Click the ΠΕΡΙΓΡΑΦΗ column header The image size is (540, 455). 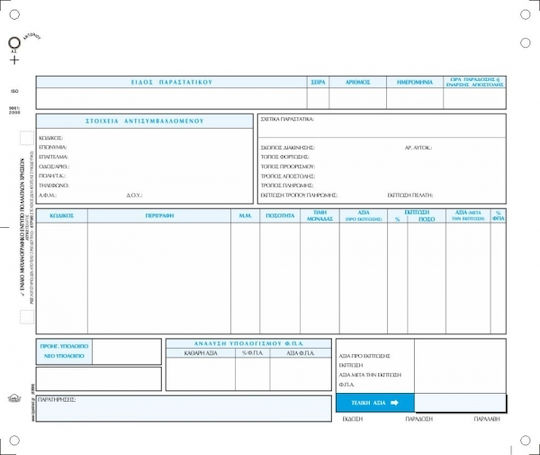tap(159, 216)
